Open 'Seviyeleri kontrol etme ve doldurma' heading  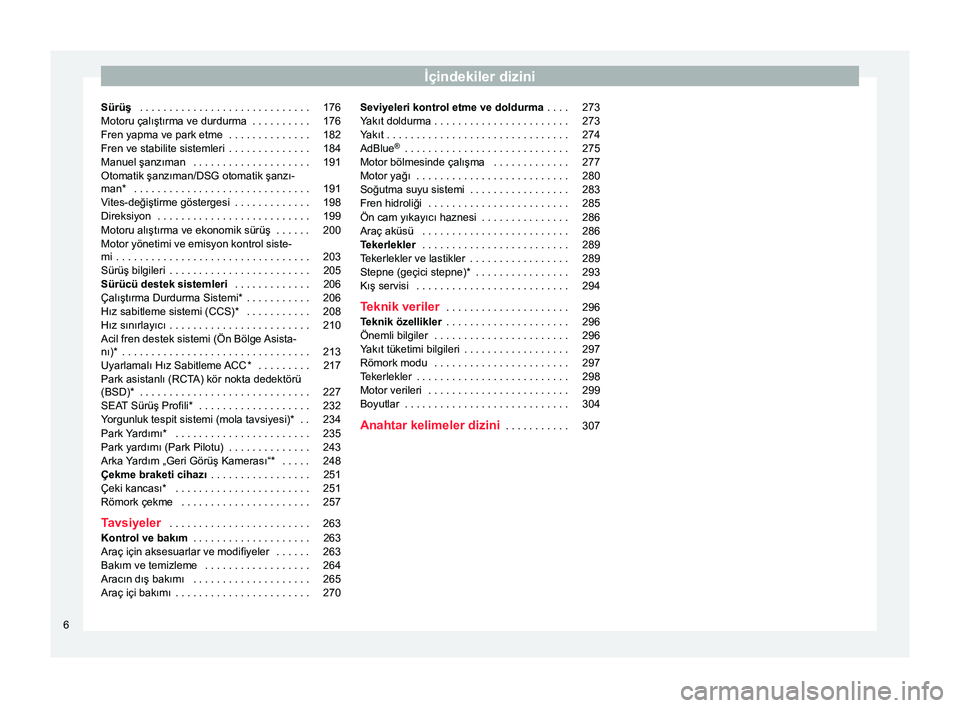[x=480, y=107]
